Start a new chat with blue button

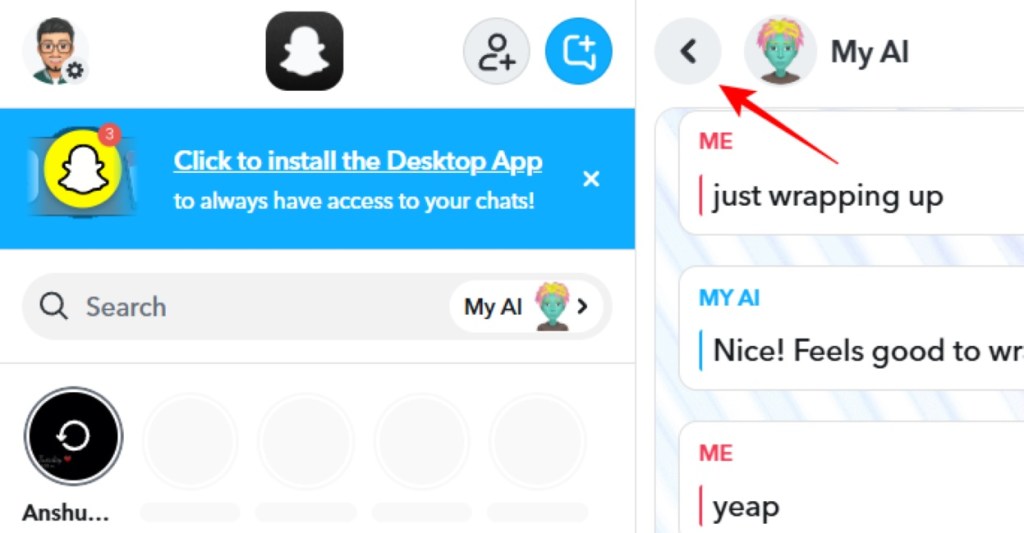point(579,52)
